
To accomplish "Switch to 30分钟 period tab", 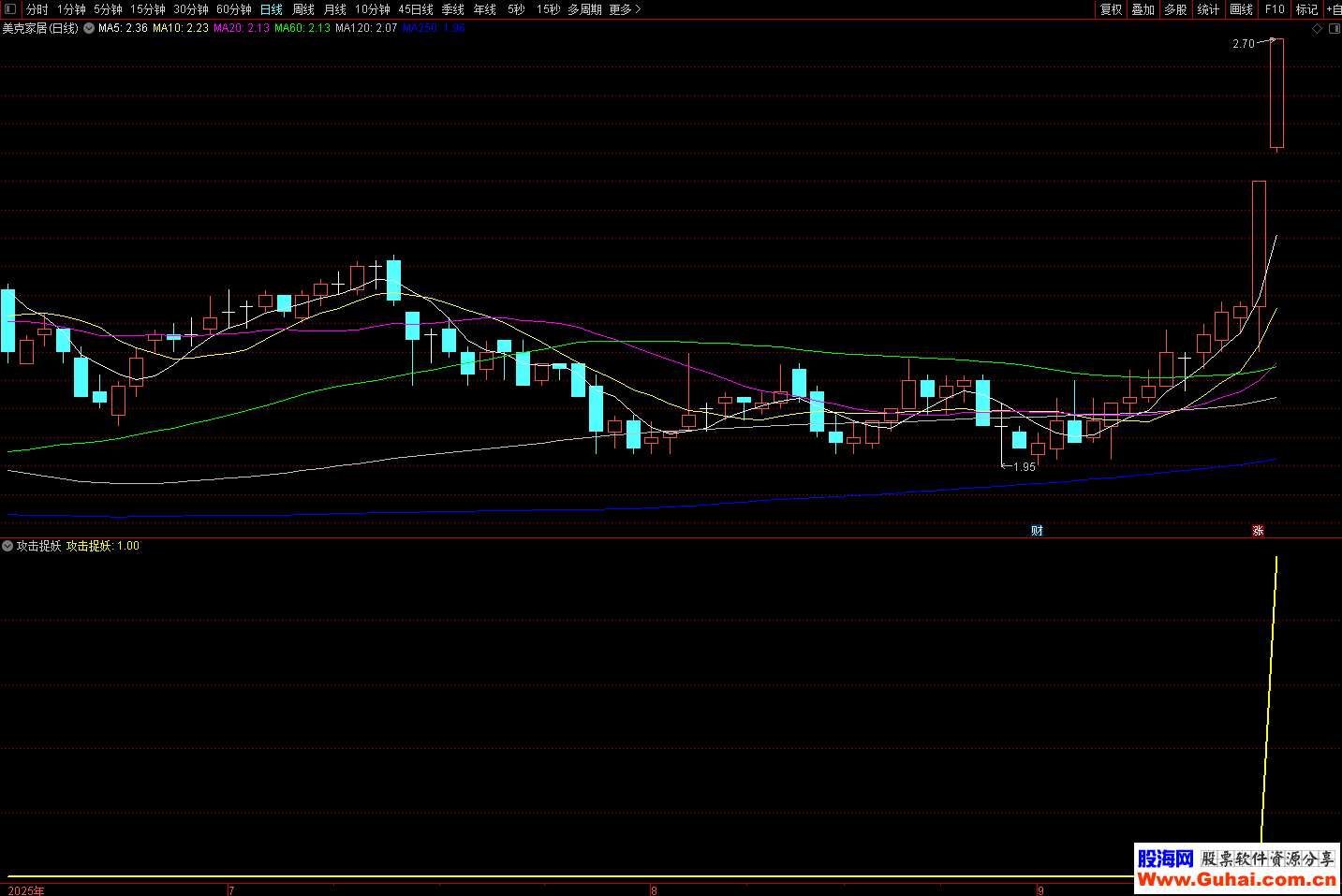I will tap(191, 9).
